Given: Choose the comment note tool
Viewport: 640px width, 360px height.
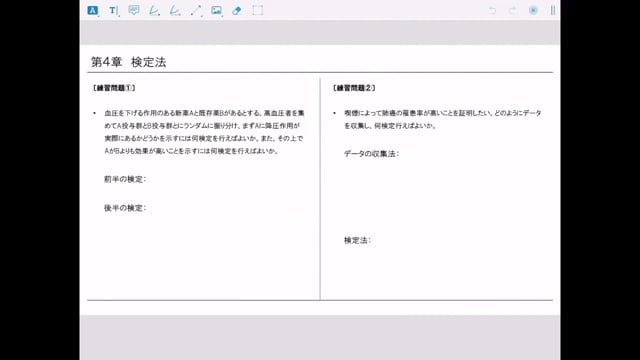Looking at the screenshot, I should point(134,11).
